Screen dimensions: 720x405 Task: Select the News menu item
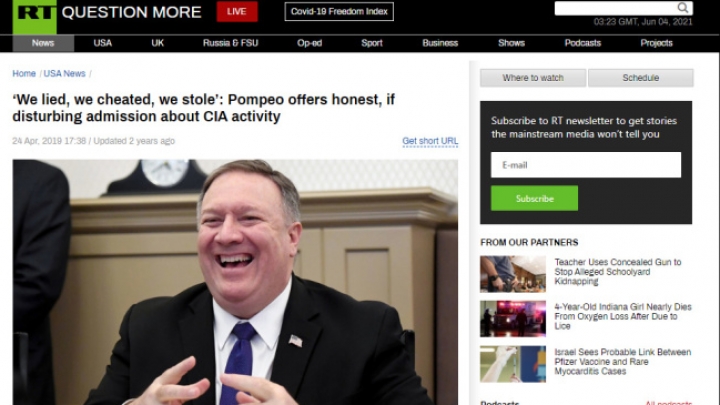click(43, 43)
